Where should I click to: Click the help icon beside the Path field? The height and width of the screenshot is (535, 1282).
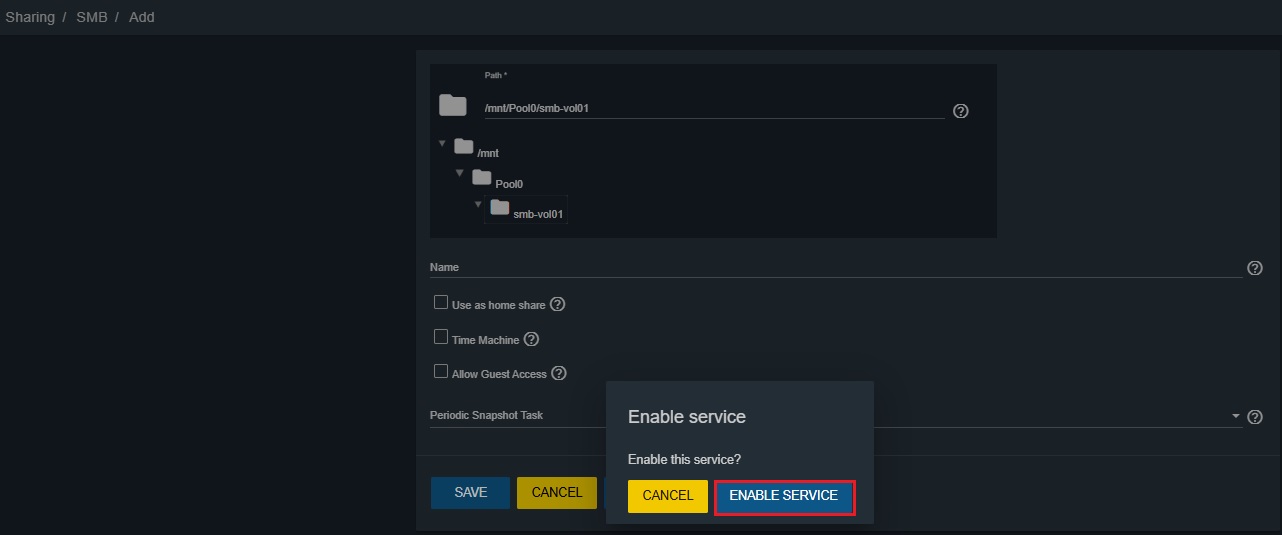[961, 111]
